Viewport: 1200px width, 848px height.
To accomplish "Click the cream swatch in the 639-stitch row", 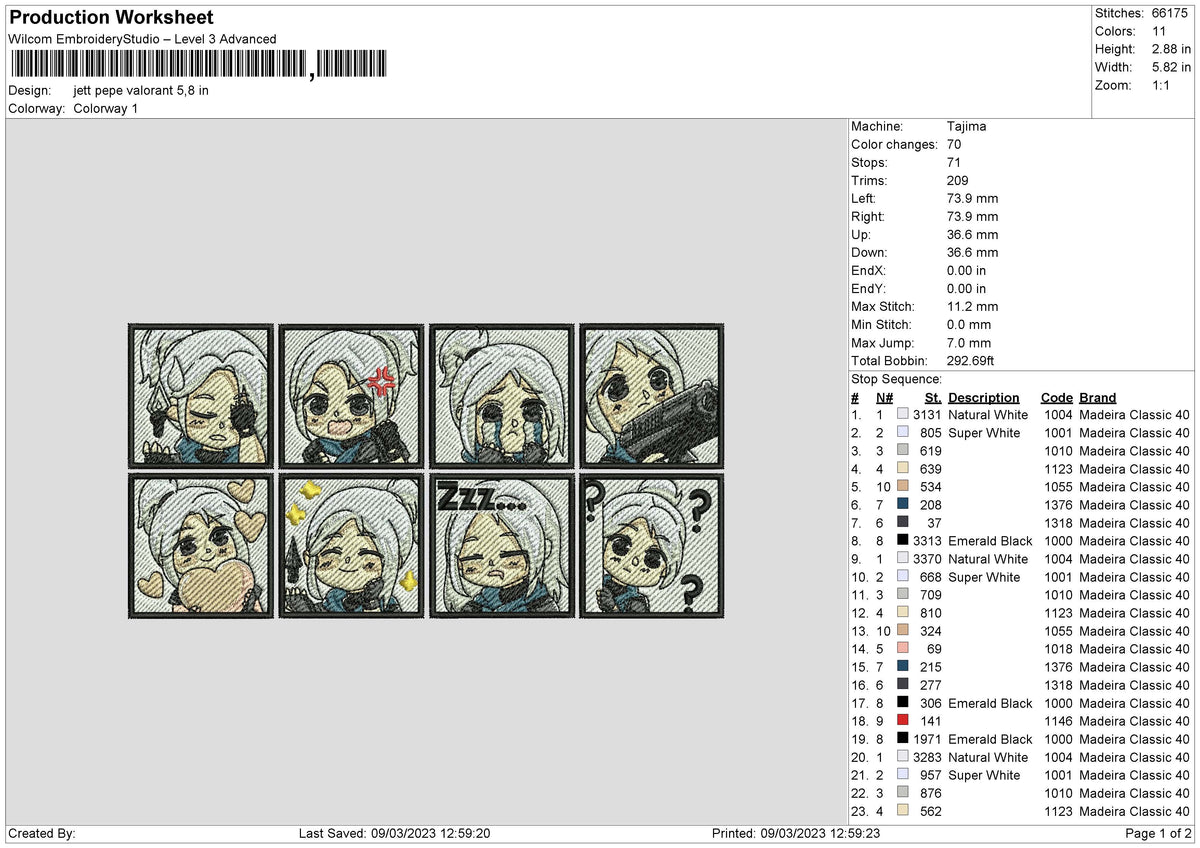I will click(903, 469).
